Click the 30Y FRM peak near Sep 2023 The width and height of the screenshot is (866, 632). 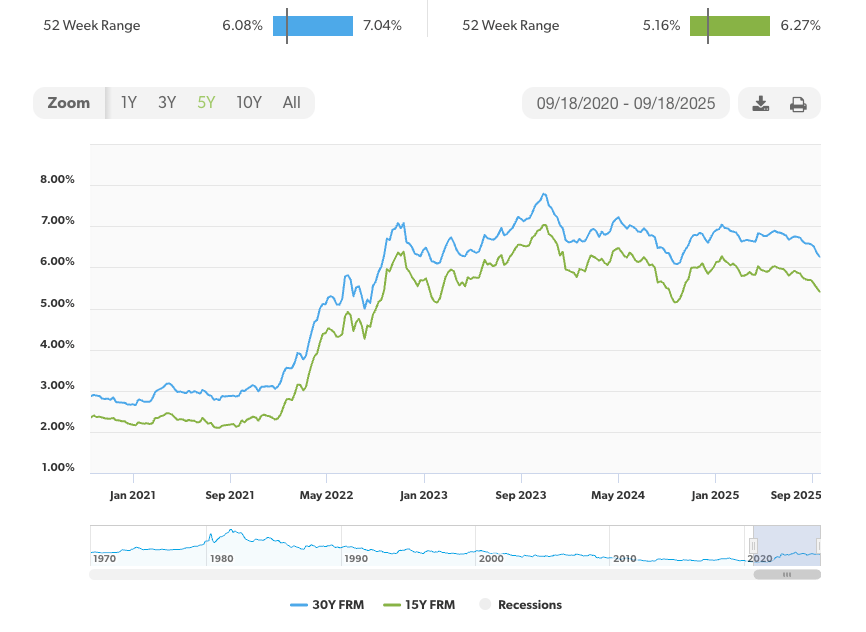point(544,194)
